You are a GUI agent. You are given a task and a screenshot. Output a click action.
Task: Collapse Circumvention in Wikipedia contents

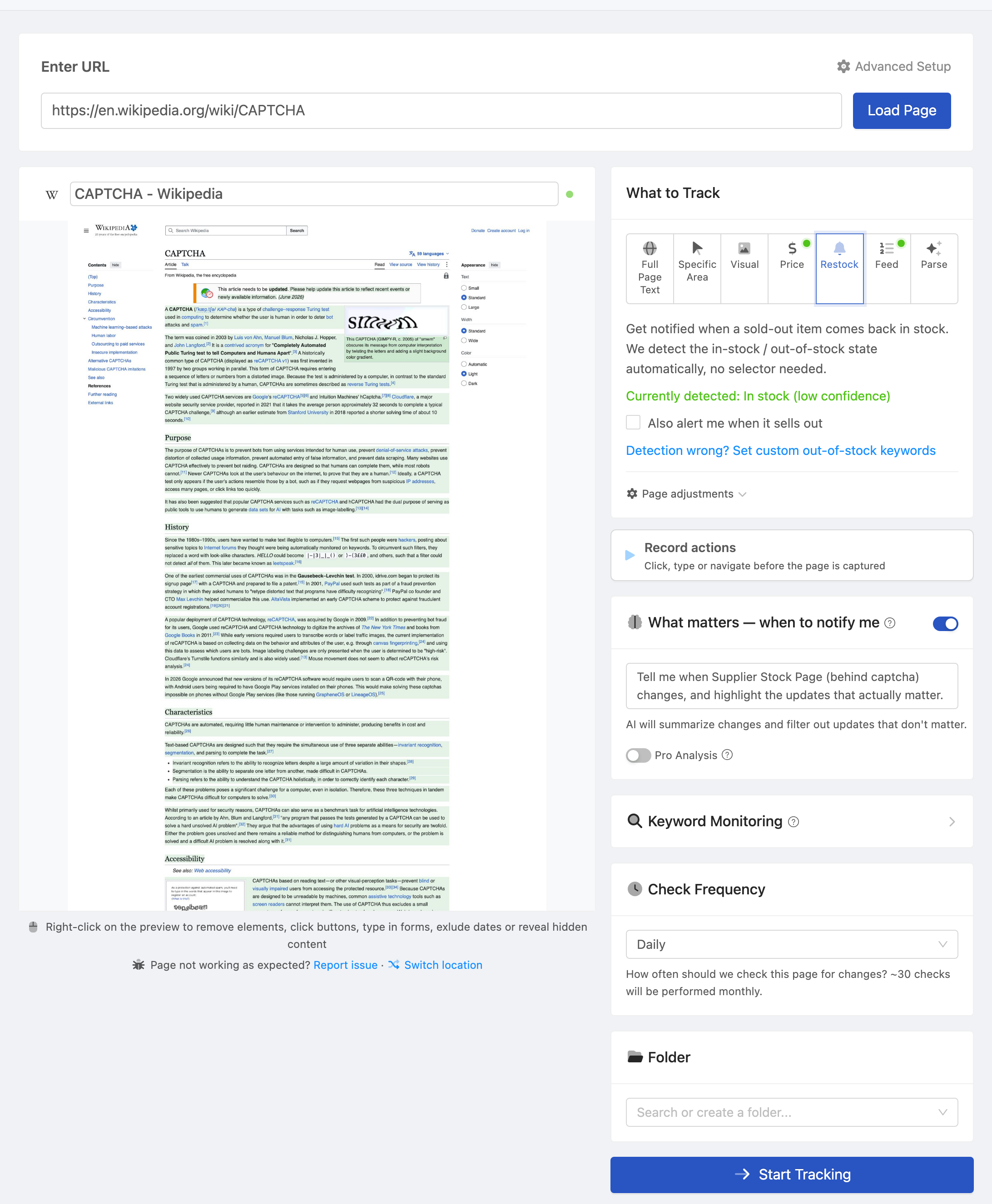(x=84, y=319)
